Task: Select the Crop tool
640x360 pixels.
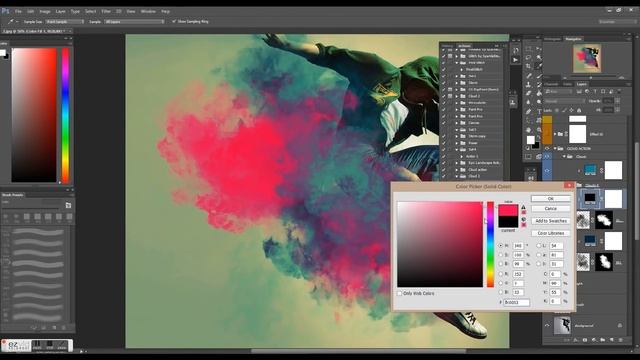Action: (529, 67)
